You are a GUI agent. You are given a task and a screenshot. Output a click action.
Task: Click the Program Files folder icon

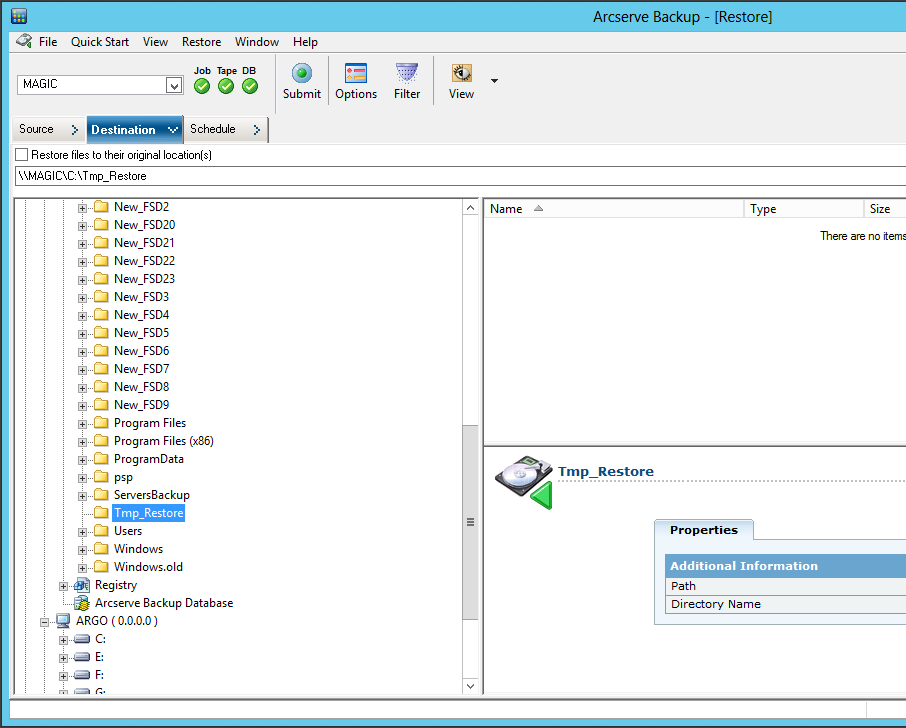click(x=101, y=422)
